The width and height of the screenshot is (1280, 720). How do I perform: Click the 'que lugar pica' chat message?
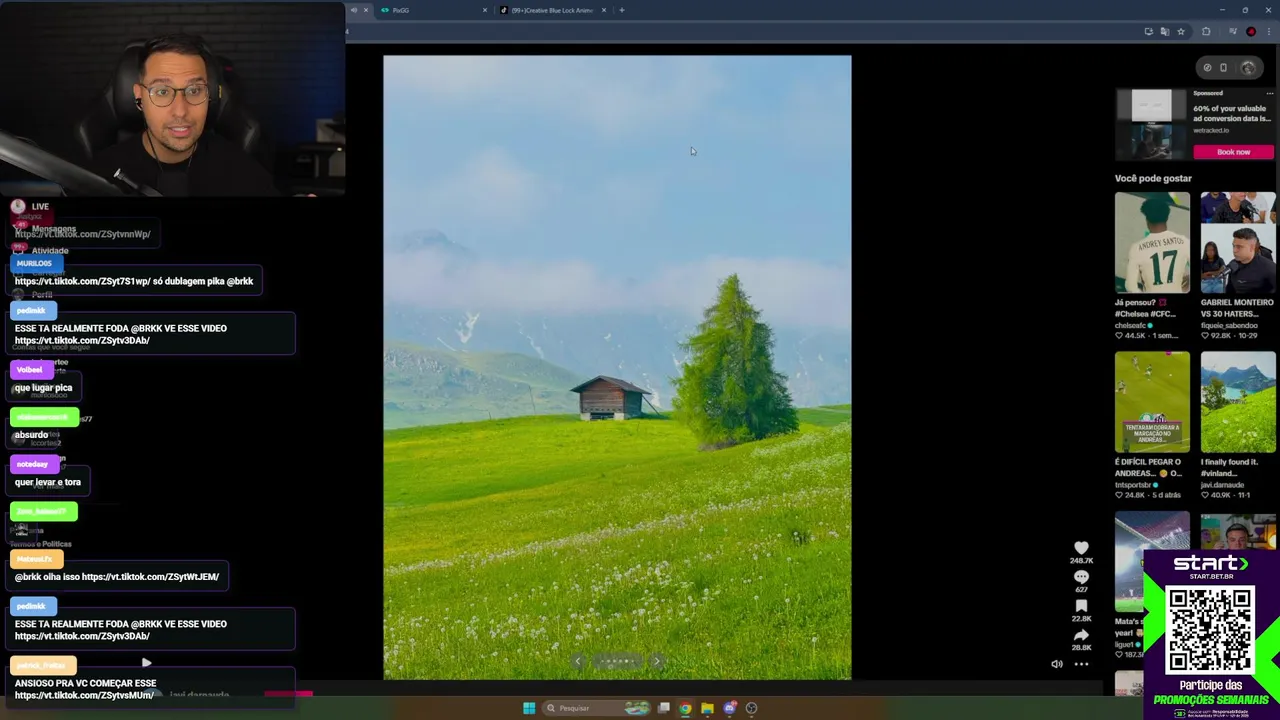[43, 388]
